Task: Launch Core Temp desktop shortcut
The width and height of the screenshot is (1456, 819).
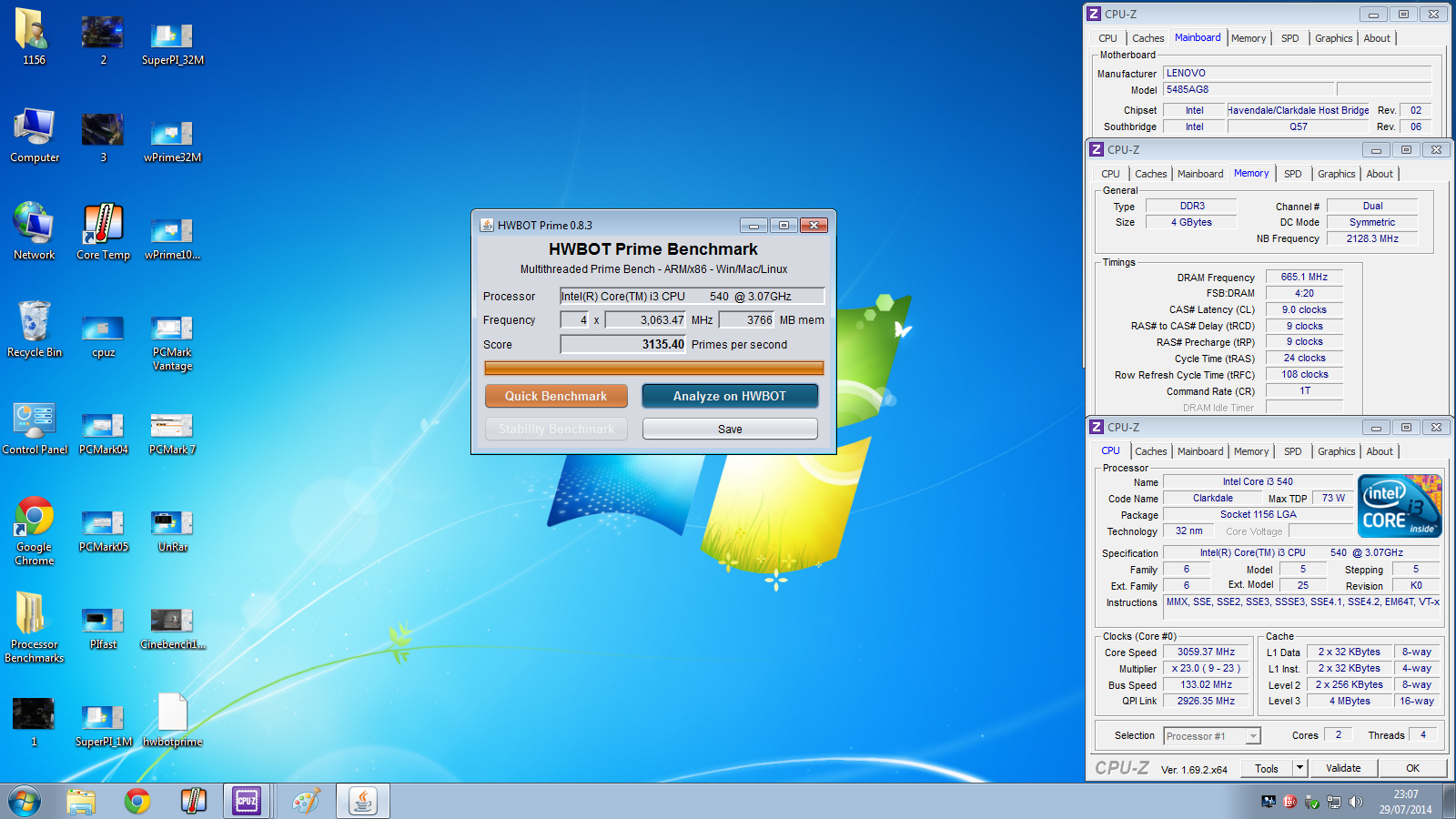Action: pyautogui.click(x=103, y=232)
